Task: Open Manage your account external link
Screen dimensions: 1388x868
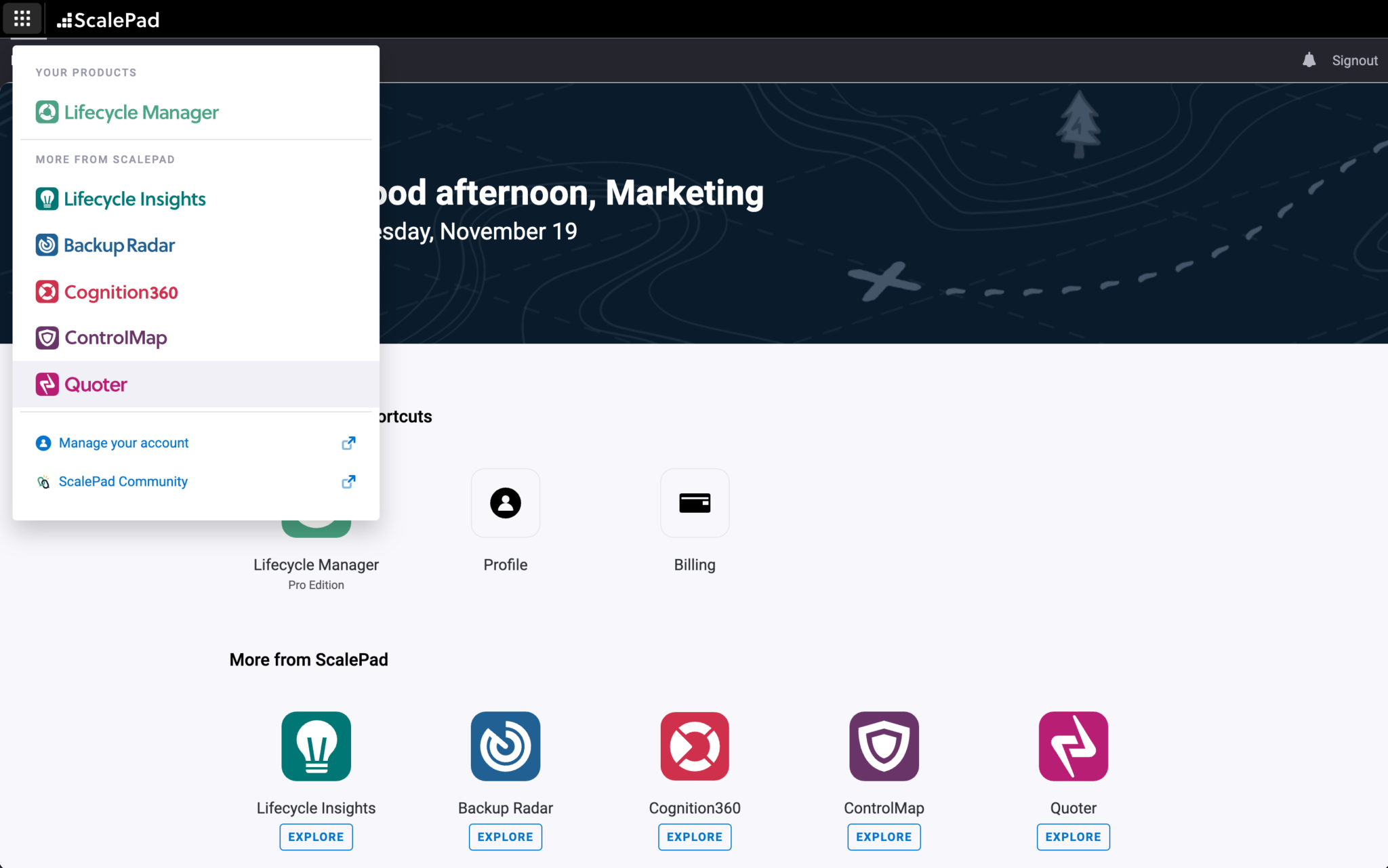Action: click(123, 442)
